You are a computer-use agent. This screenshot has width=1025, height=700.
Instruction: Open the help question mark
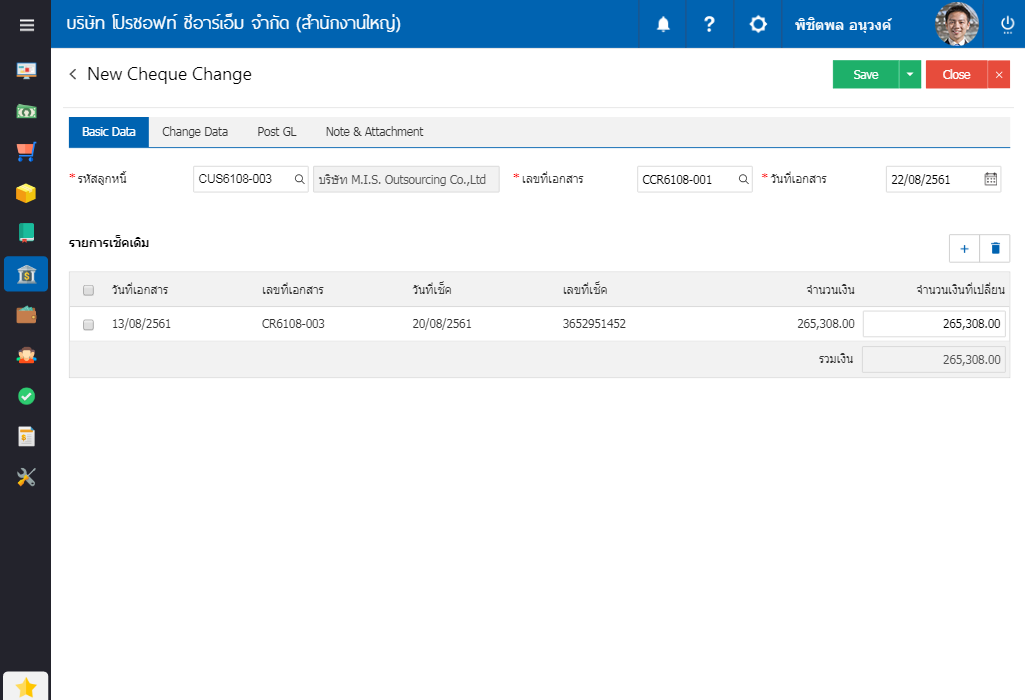tap(709, 24)
